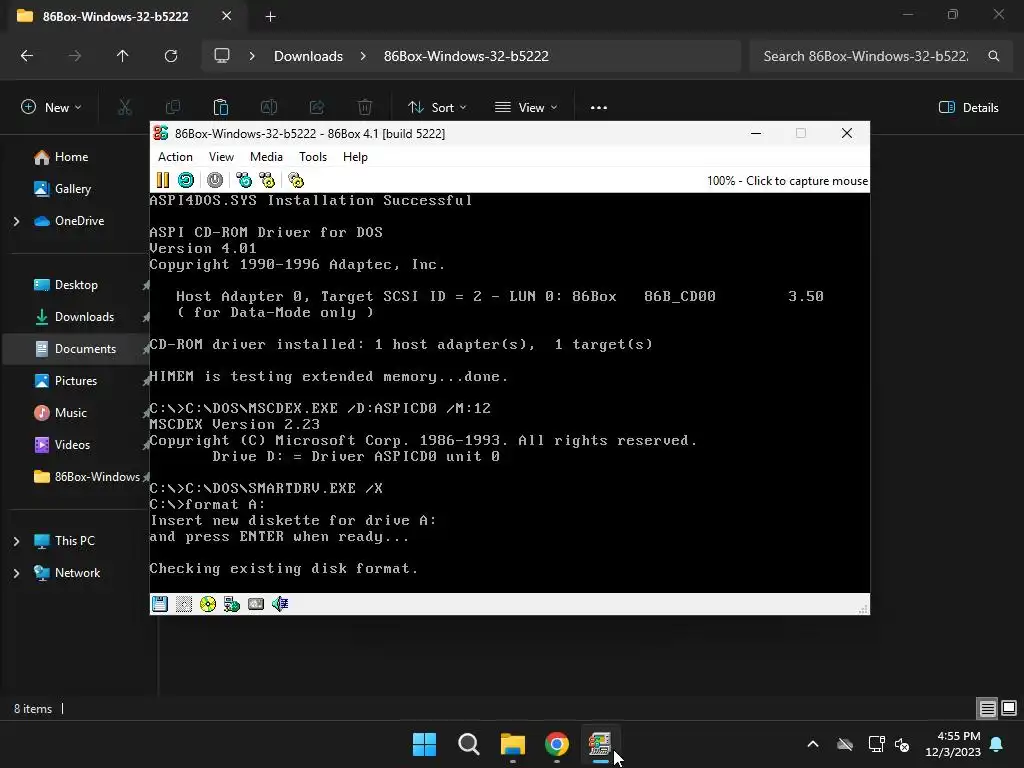Open the See more ellipsis menu
This screenshot has width=1024, height=768.
click(x=599, y=108)
